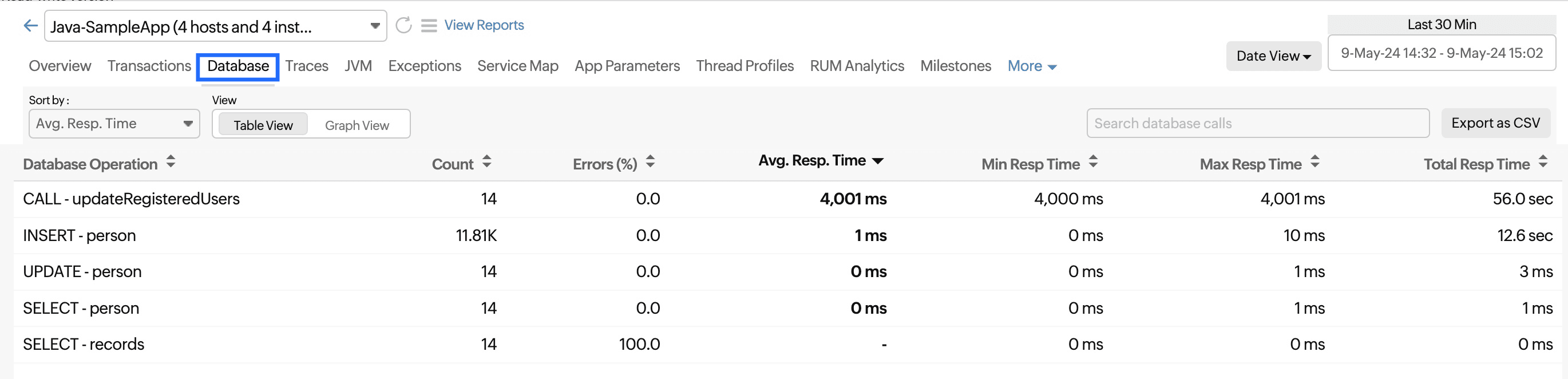Sort by Count column arrows
Image resolution: width=1568 pixels, height=379 pixels.
coord(486,162)
